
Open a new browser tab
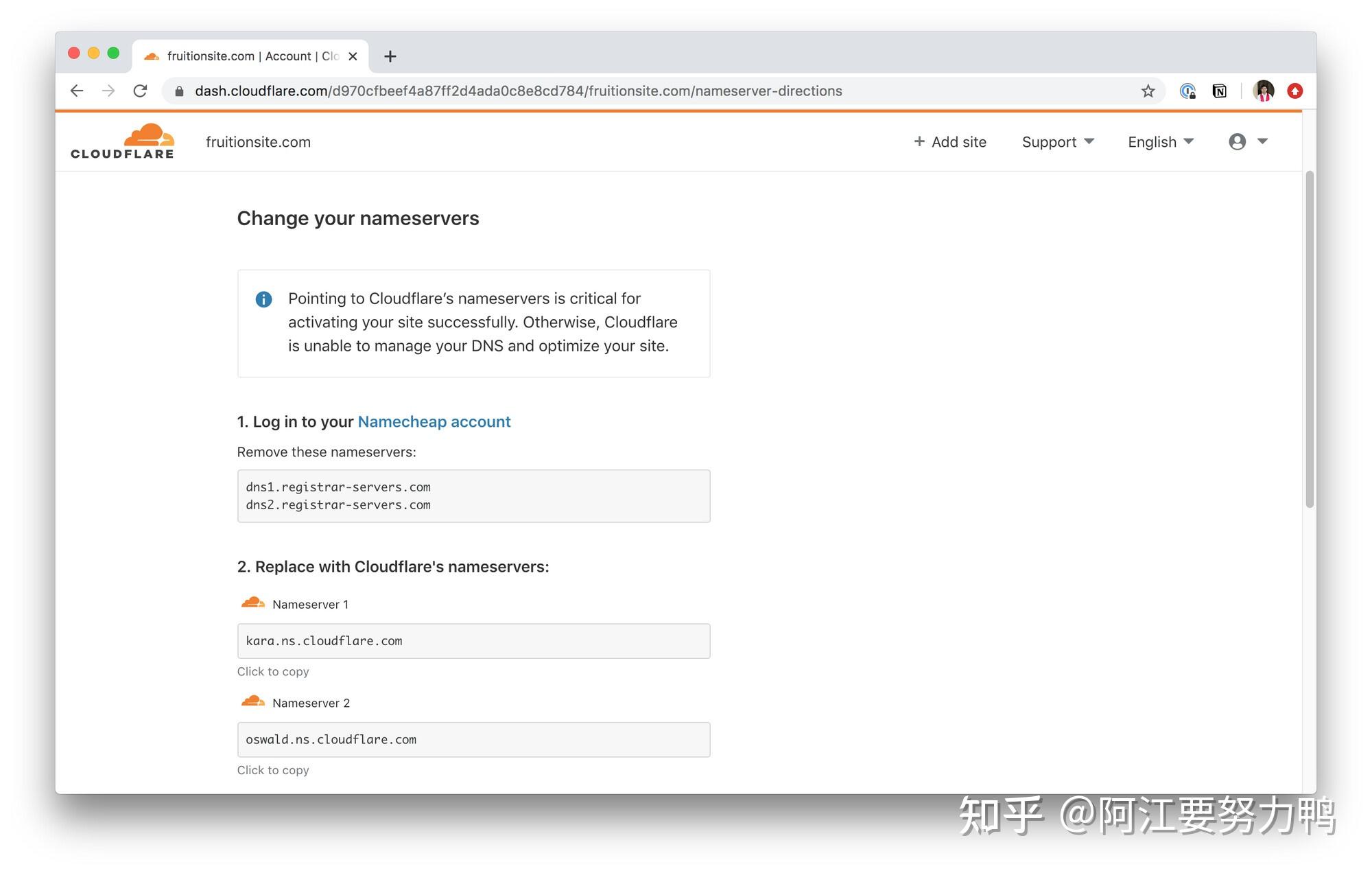(x=390, y=56)
